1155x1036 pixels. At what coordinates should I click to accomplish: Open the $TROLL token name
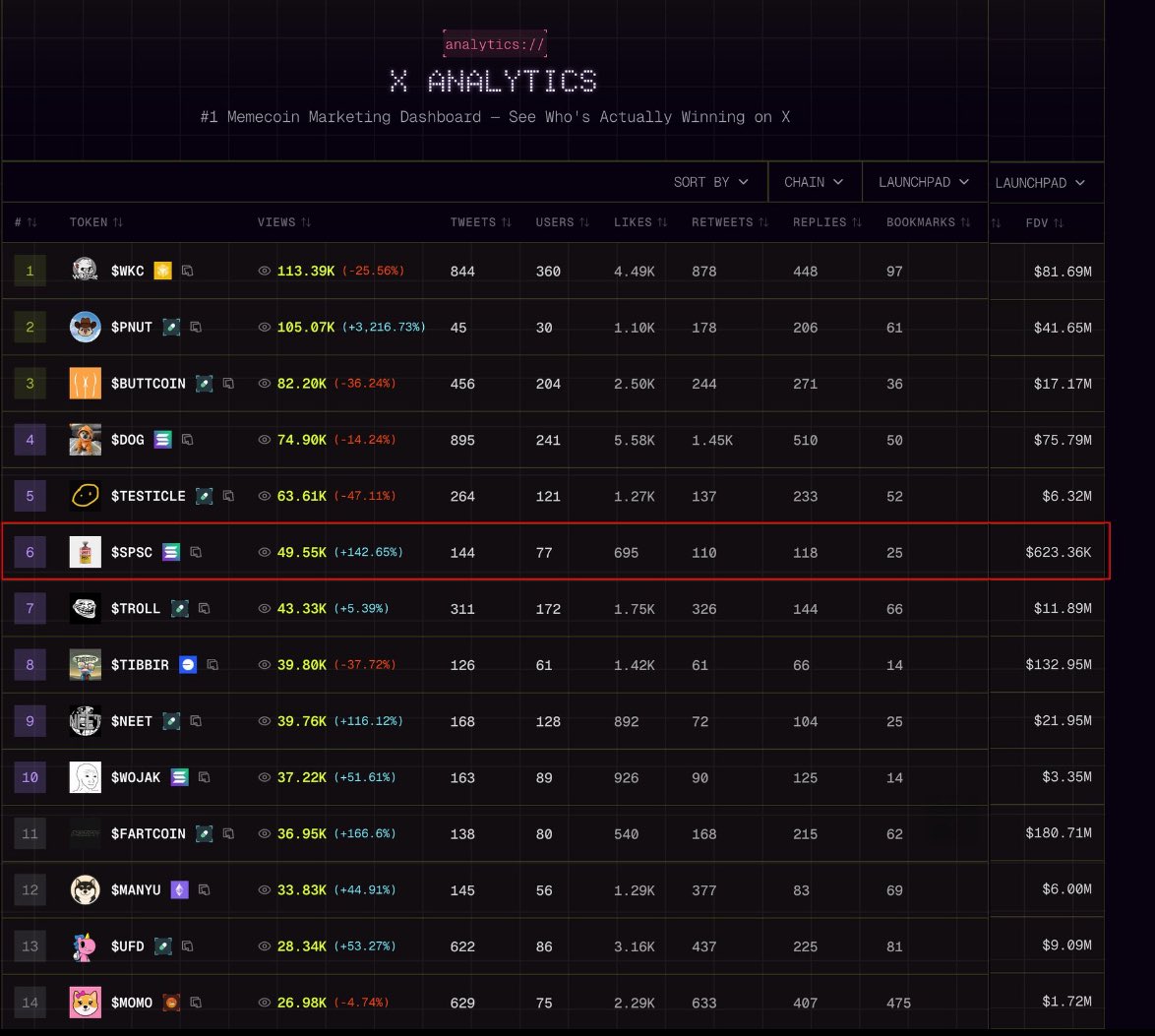tap(136, 609)
